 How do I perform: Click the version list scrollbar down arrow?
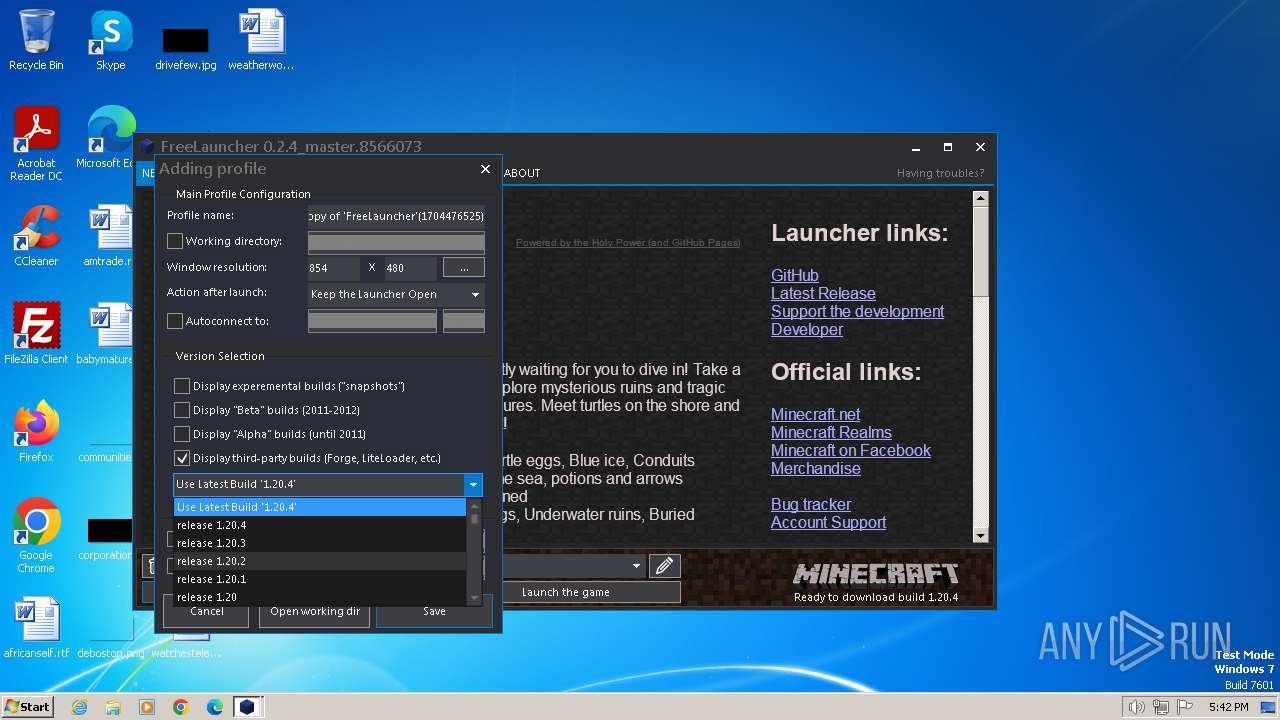[475, 598]
